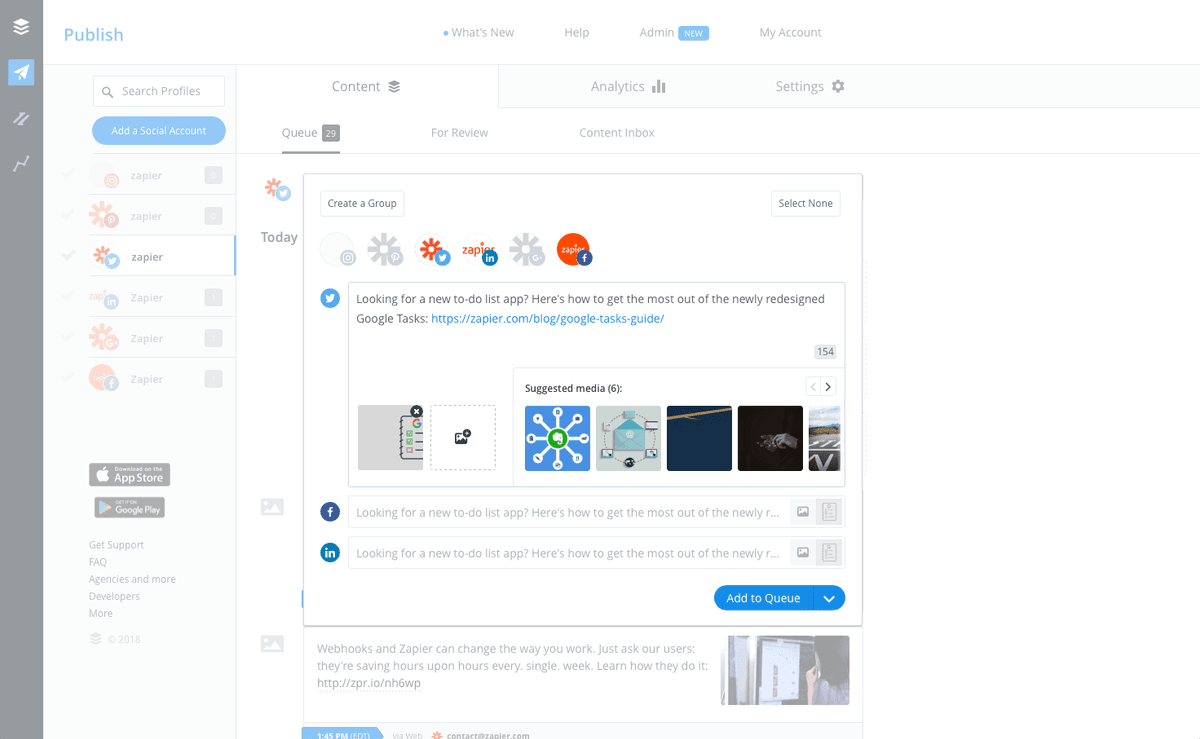Viewport: 1200px width, 739px height.
Task: Click the Analytics bar chart icon
Action: 658,86
